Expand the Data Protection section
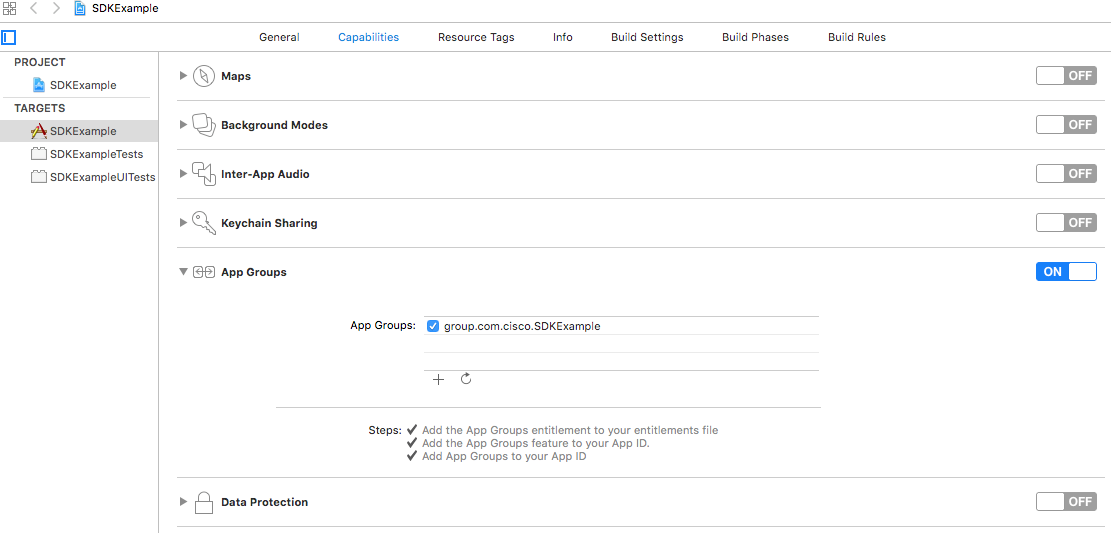The image size is (1111, 533). tap(184, 502)
